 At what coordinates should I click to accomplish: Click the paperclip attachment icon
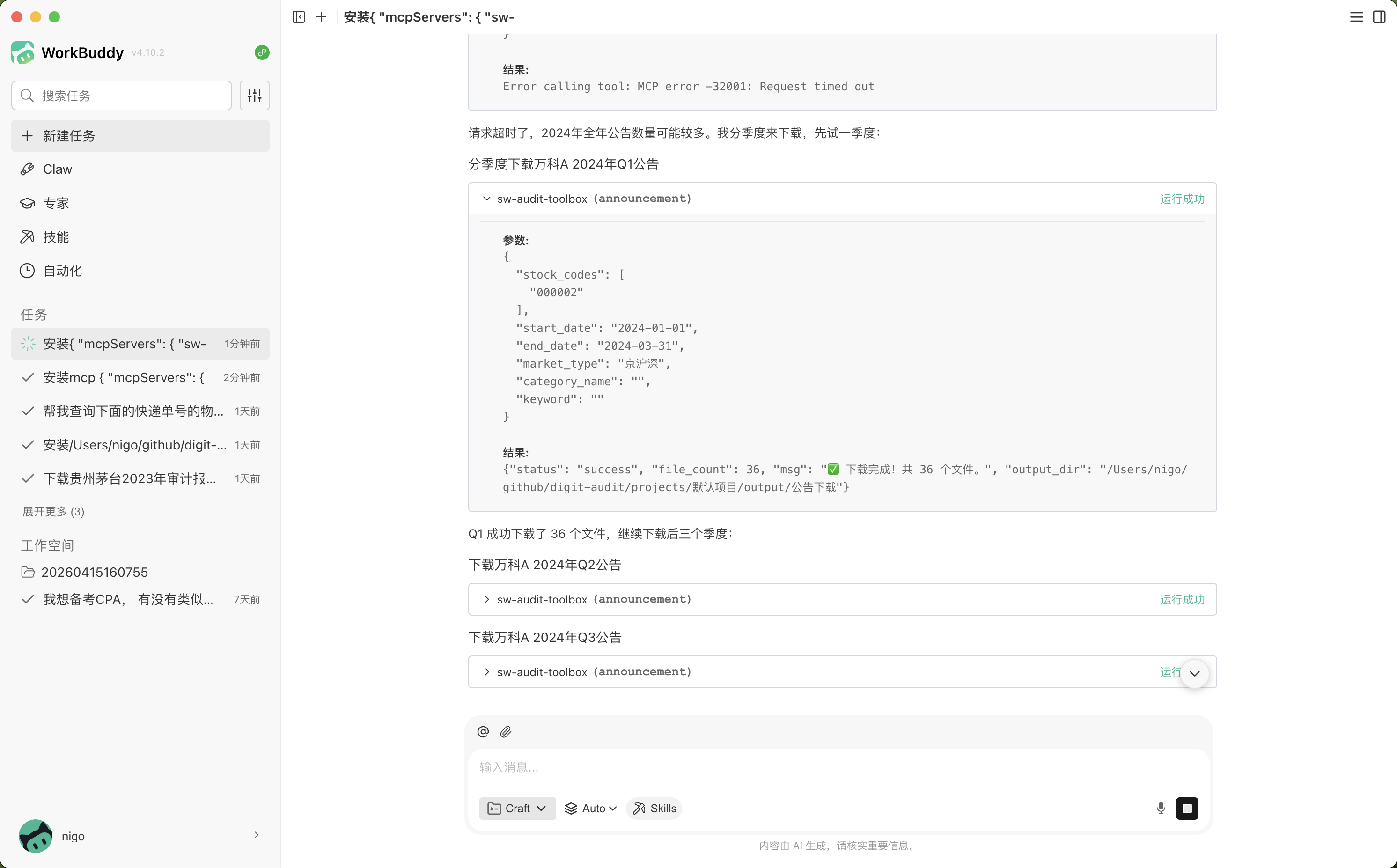[506, 731]
